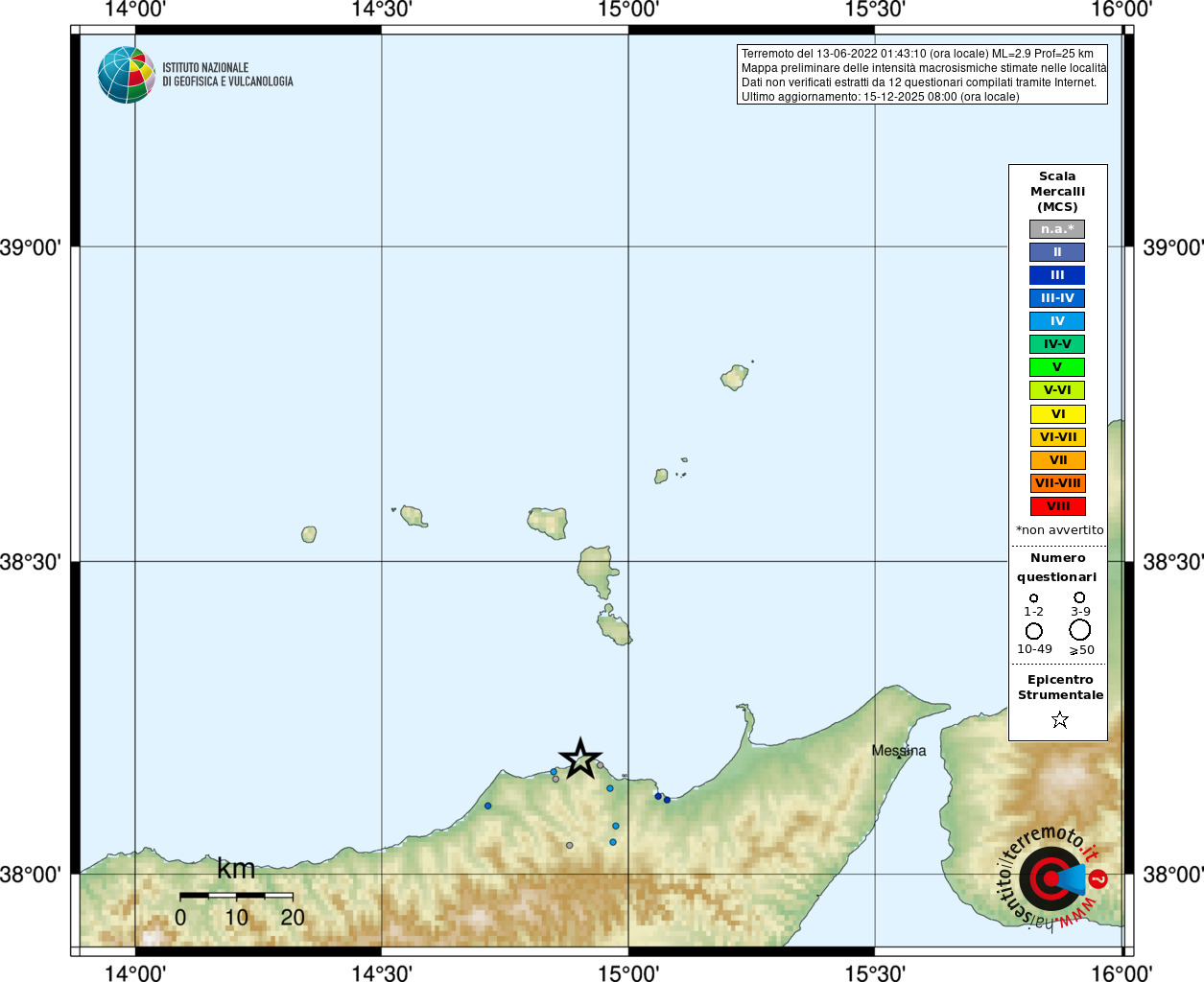Select the VII-VIII legend swatch

[x=1057, y=483]
